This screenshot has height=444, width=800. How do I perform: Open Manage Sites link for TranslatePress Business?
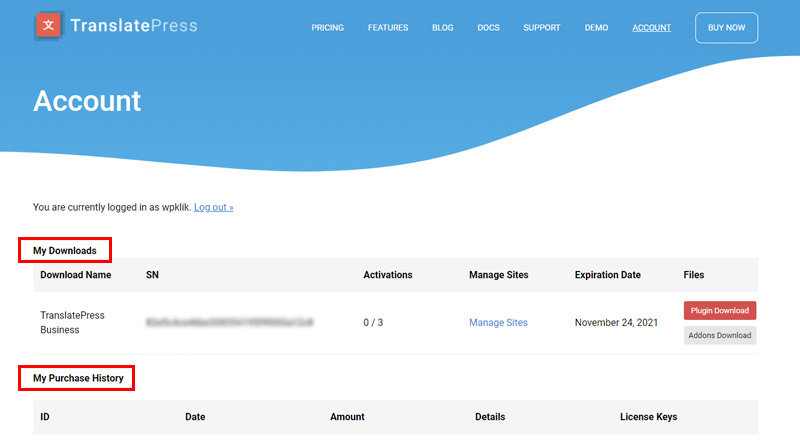click(x=498, y=323)
